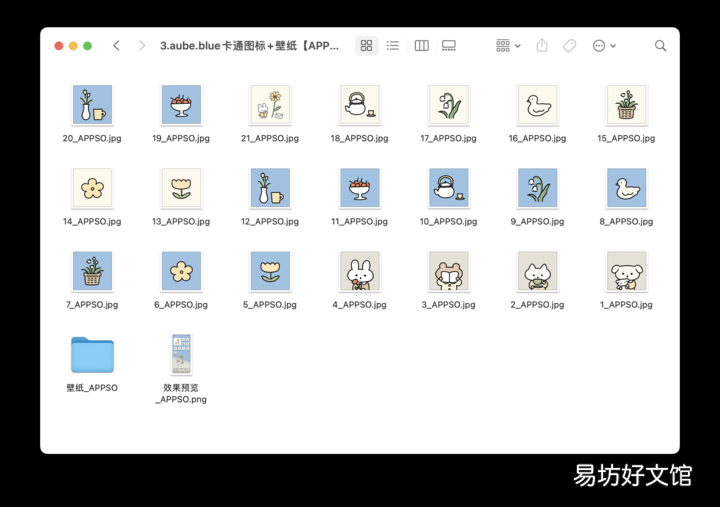Click the file name 1_APPSO.jpg
720x507 pixels.
point(626,304)
